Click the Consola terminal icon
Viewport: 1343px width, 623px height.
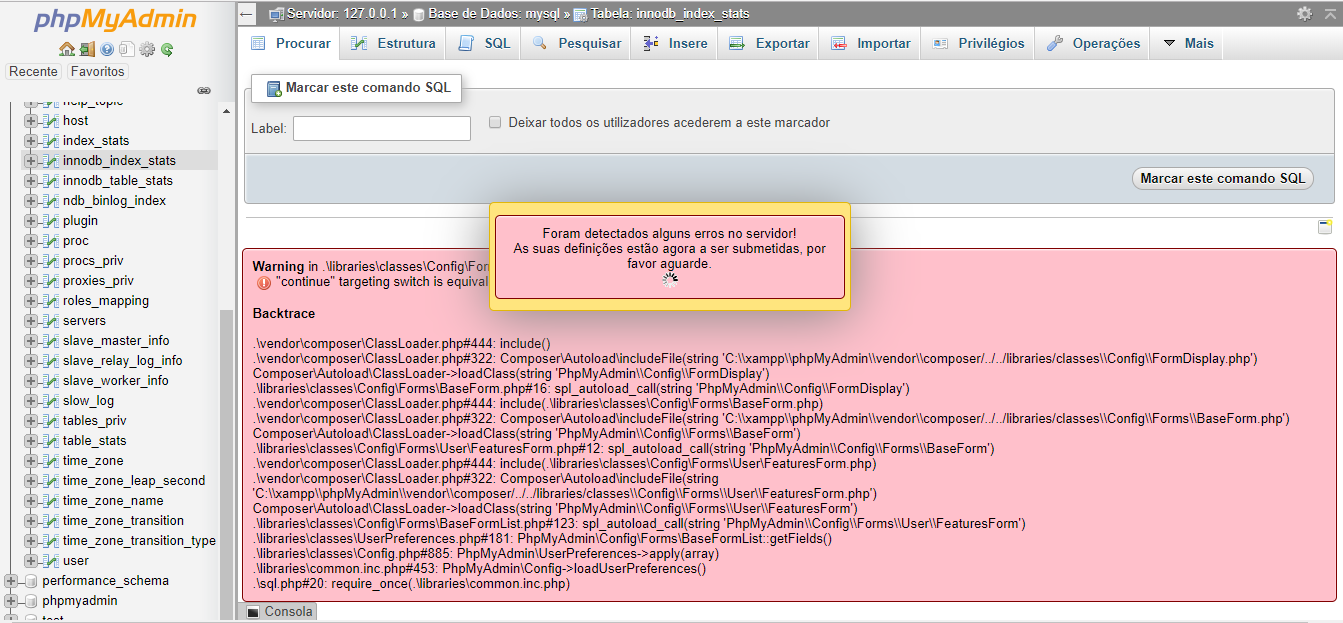[253, 612]
